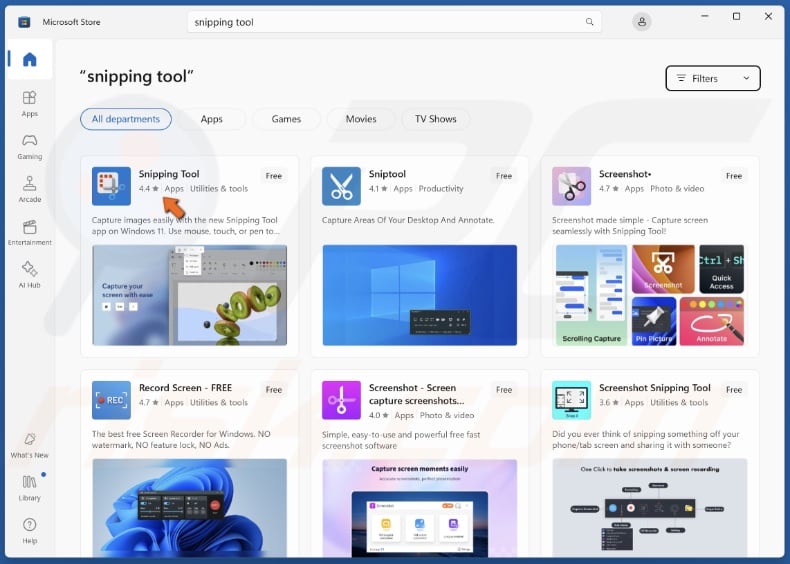This screenshot has width=790, height=564.
Task: Click the Snipping Tool title text
Action: point(169,174)
